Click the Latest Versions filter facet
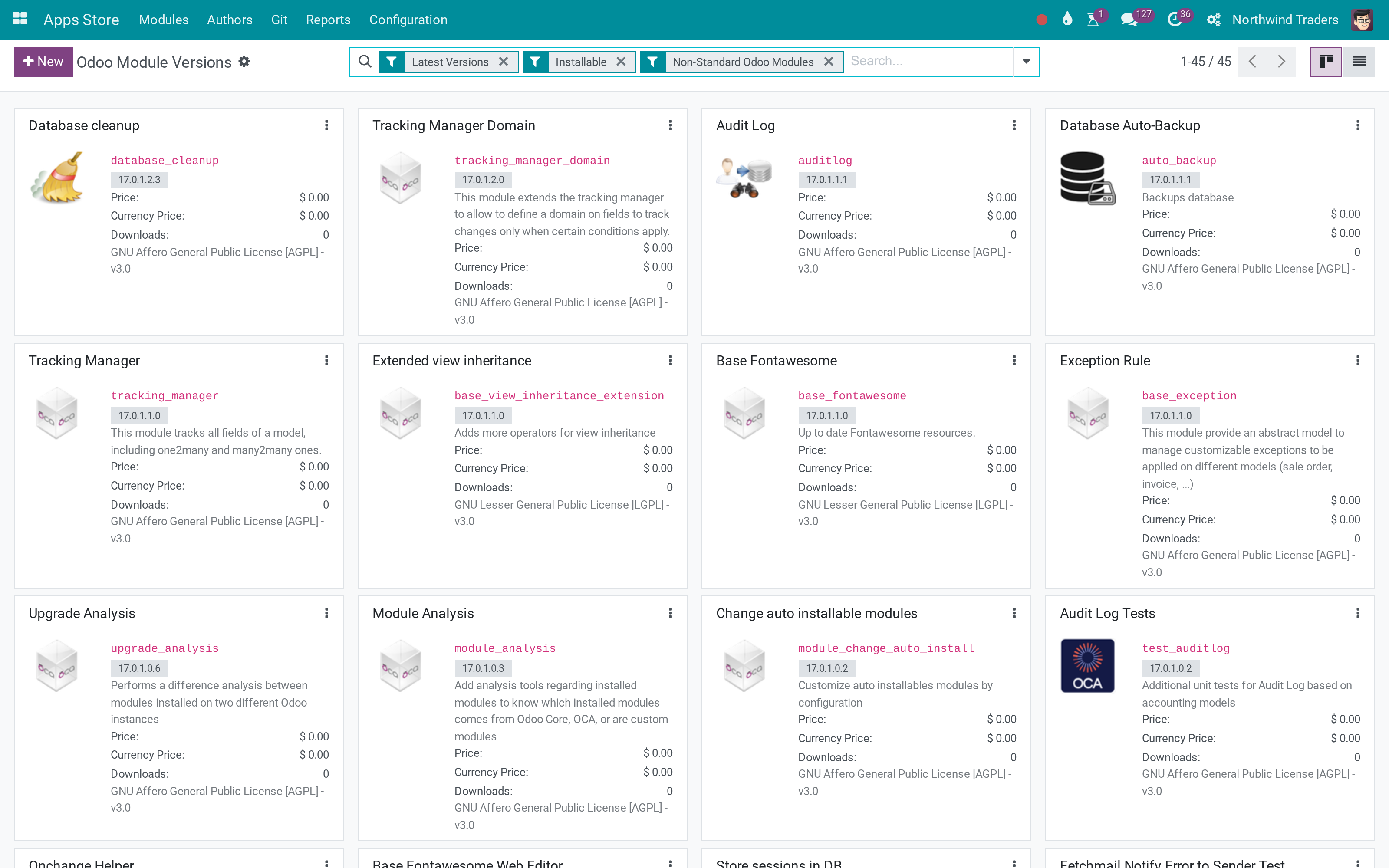This screenshot has width=1389, height=868. (x=449, y=62)
